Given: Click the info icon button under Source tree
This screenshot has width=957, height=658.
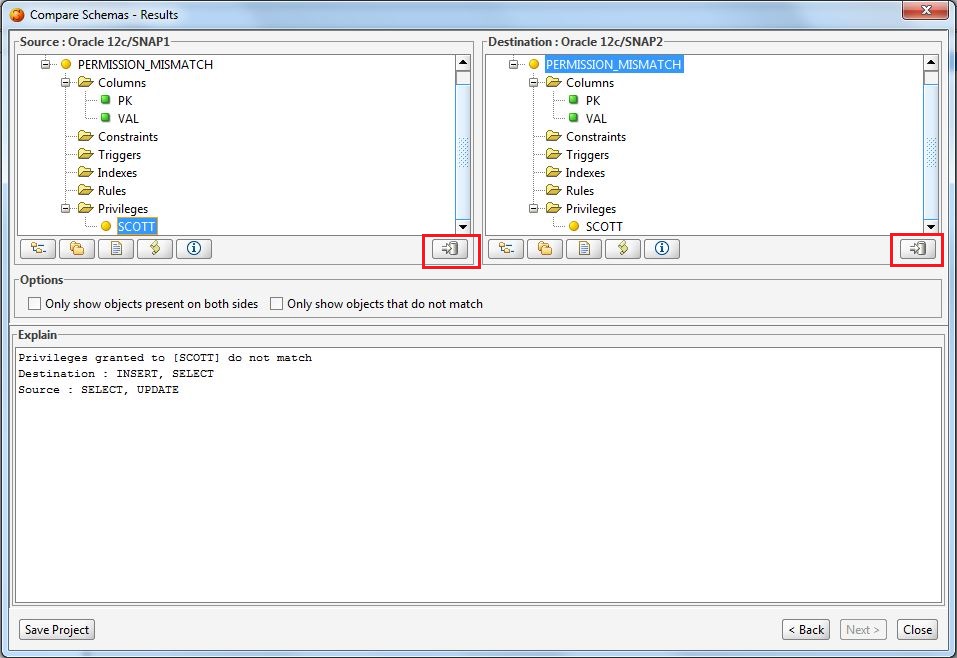Looking at the screenshot, I should 194,248.
